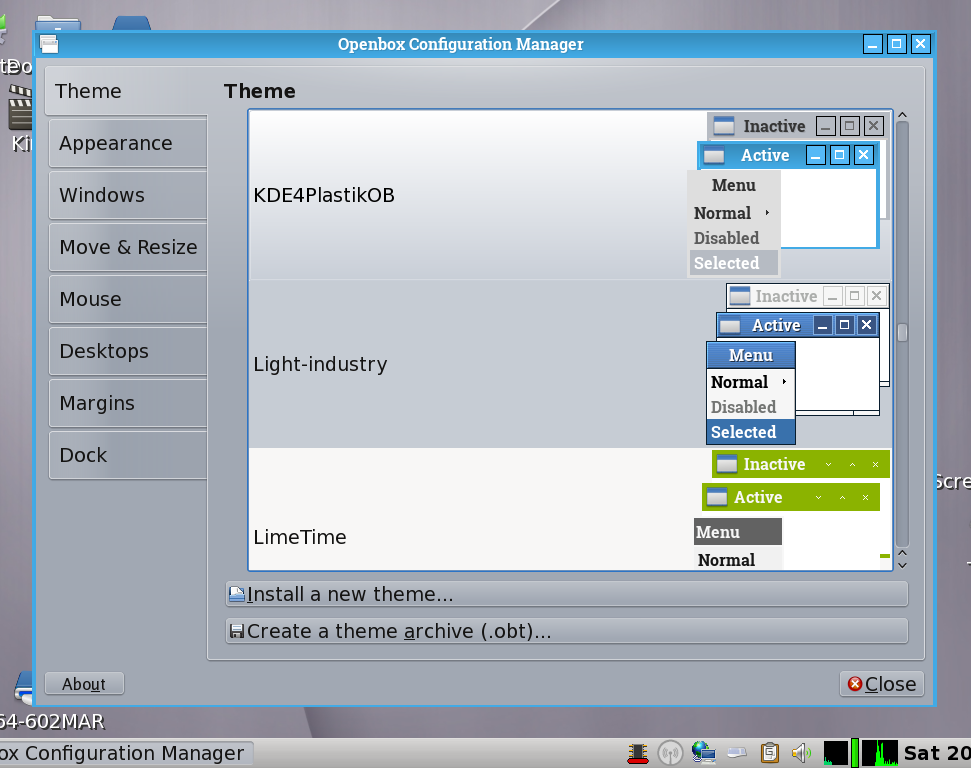971x768 pixels.
Task: Click the wireless antenna tray icon
Action: pyautogui.click(x=670, y=753)
